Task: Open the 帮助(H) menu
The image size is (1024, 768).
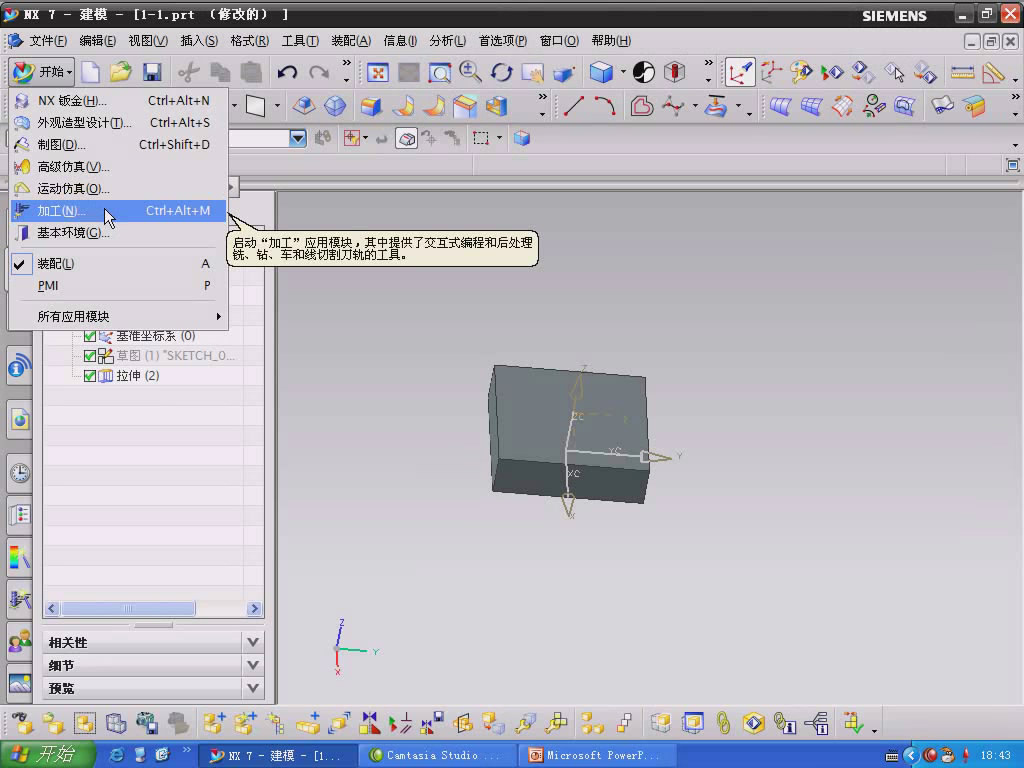Action: pos(611,41)
